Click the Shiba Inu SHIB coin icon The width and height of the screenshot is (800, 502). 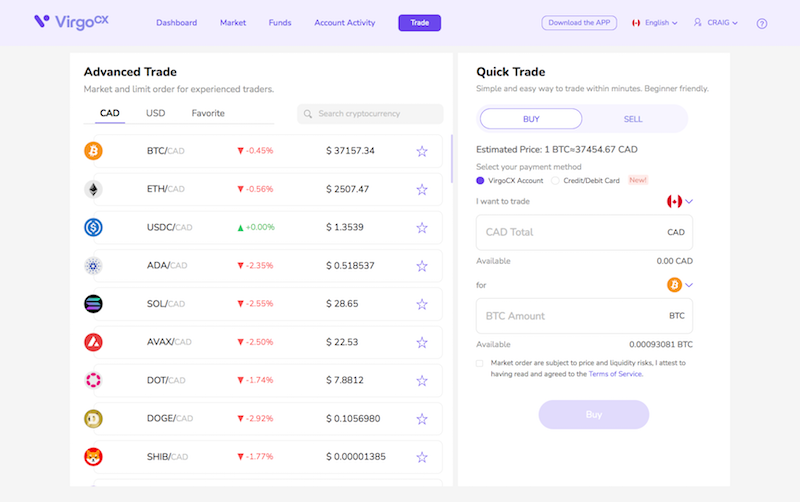[x=93, y=457]
